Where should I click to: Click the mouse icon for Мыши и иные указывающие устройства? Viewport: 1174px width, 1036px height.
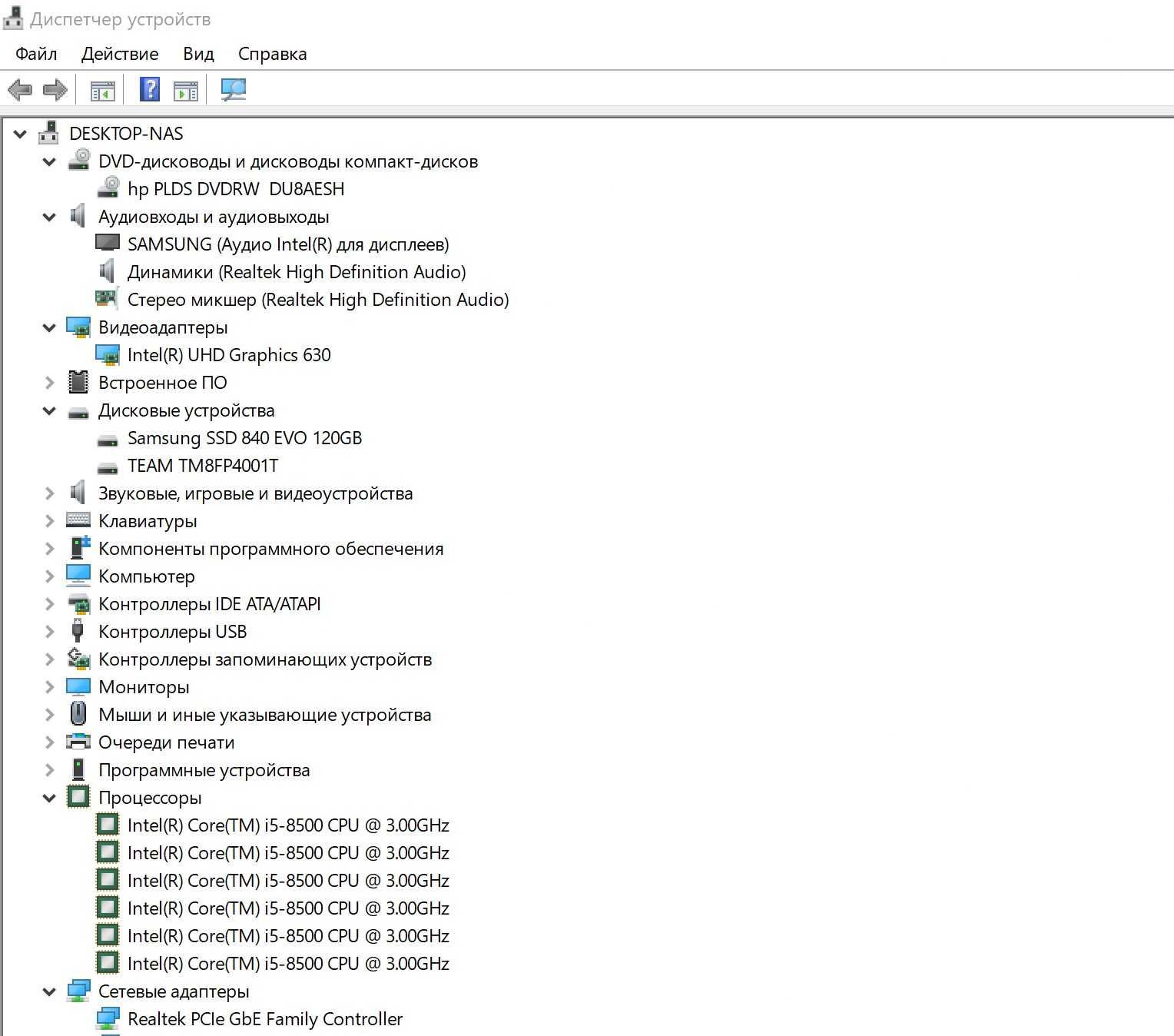click(78, 714)
